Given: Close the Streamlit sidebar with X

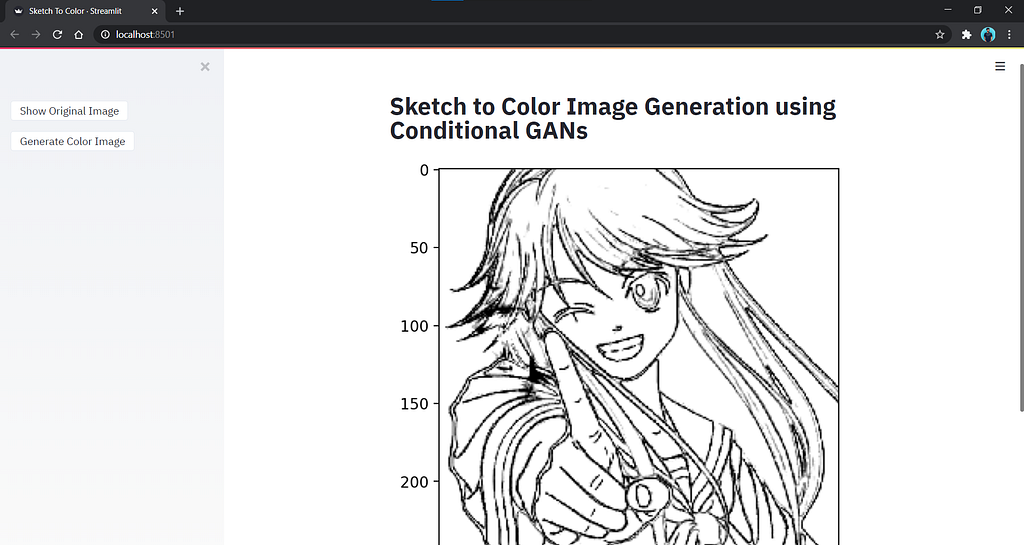Looking at the screenshot, I should [205, 67].
